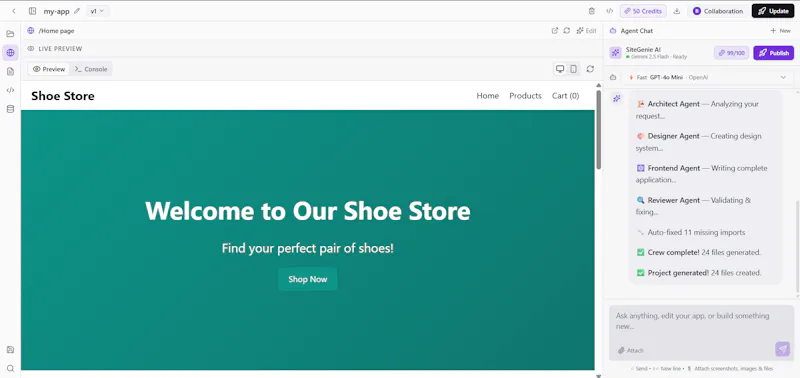The width and height of the screenshot is (800, 378).
Task: Rename my-app with the pencil icon
Action: coord(77,11)
